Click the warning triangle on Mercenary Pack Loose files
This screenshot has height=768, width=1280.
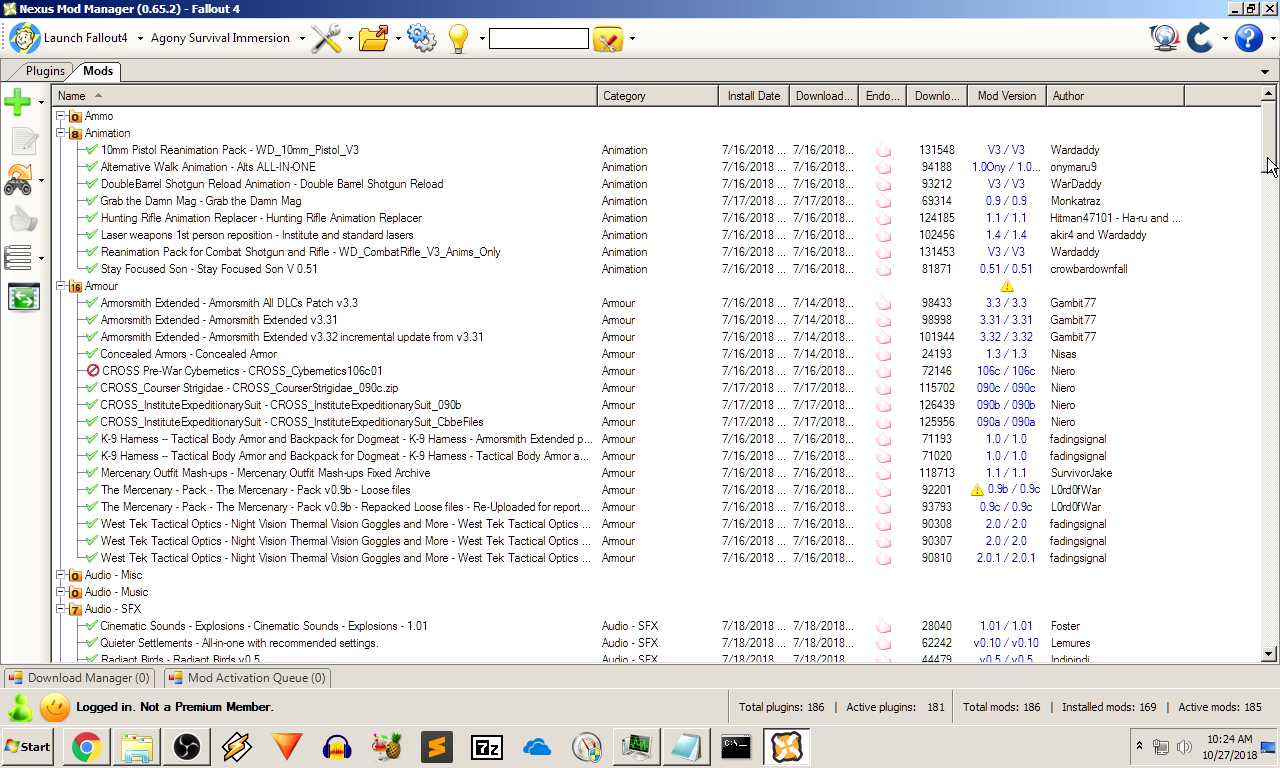tap(977, 490)
